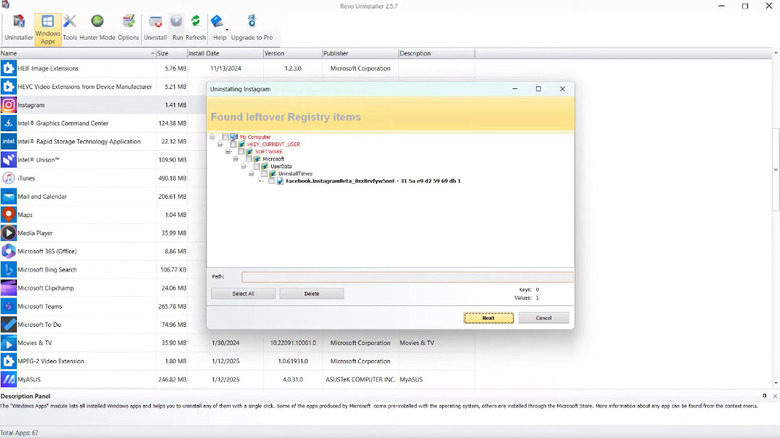780x438 pixels.
Task: Click the Facebook.InstagramBeta registry value text
Action: coord(373,181)
